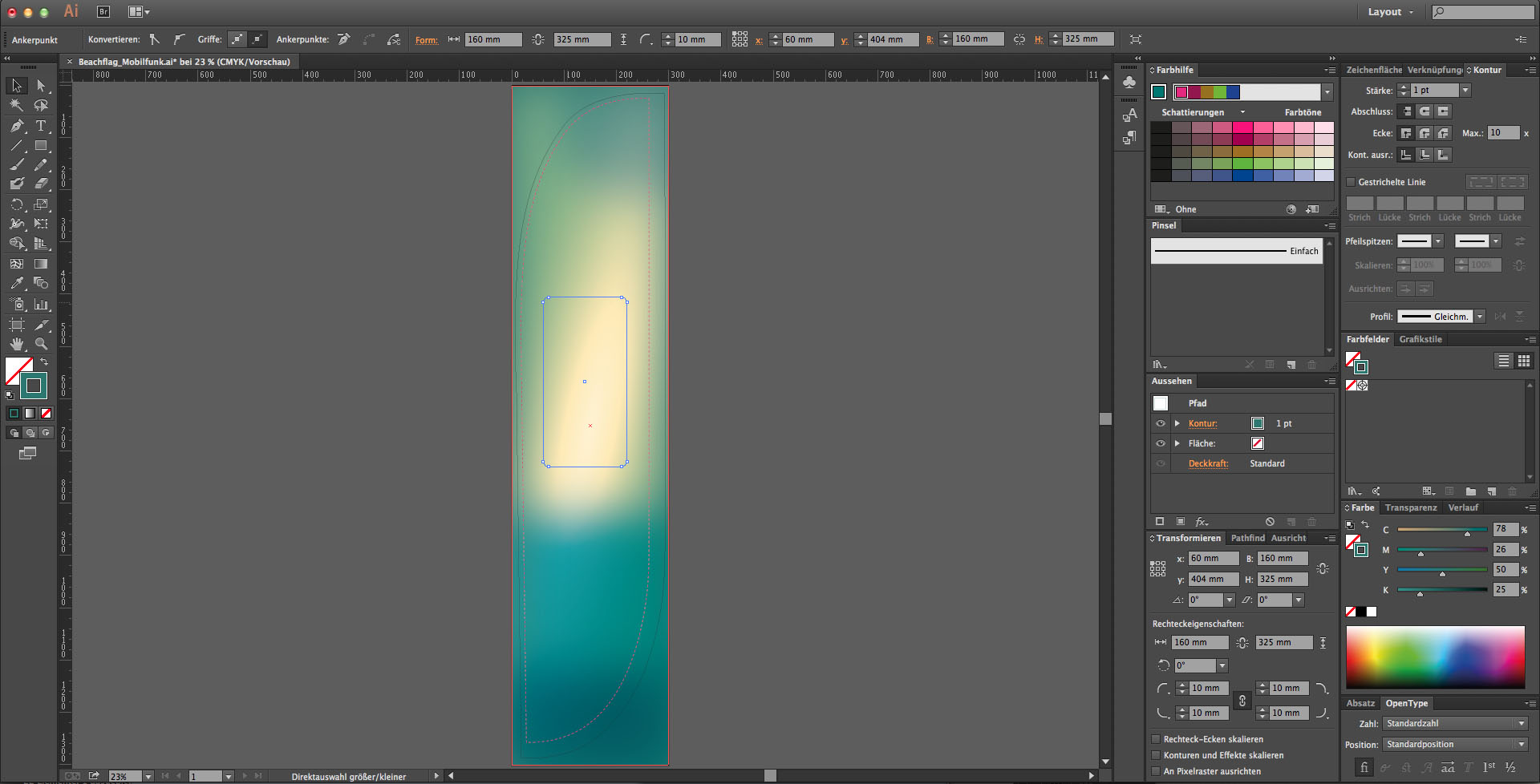Pick the Hand tool

pyautogui.click(x=17, y=344)
